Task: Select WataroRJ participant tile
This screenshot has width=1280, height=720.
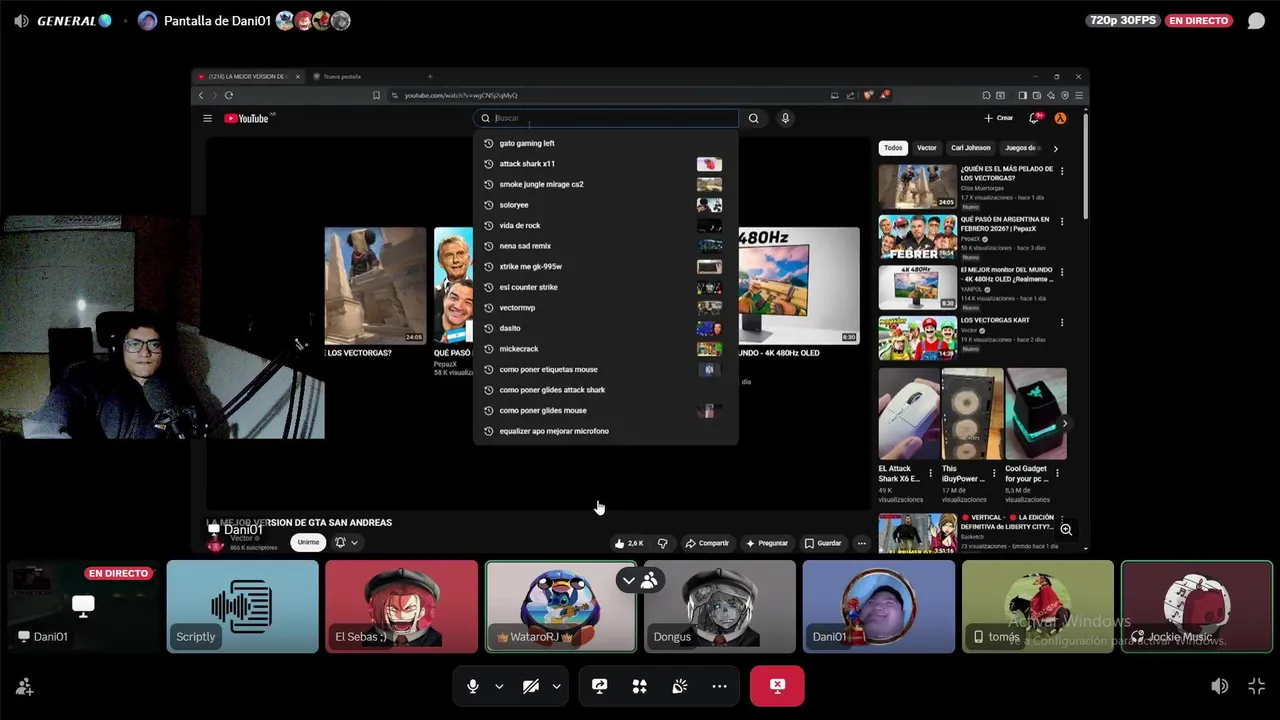Action: point(560,606)
